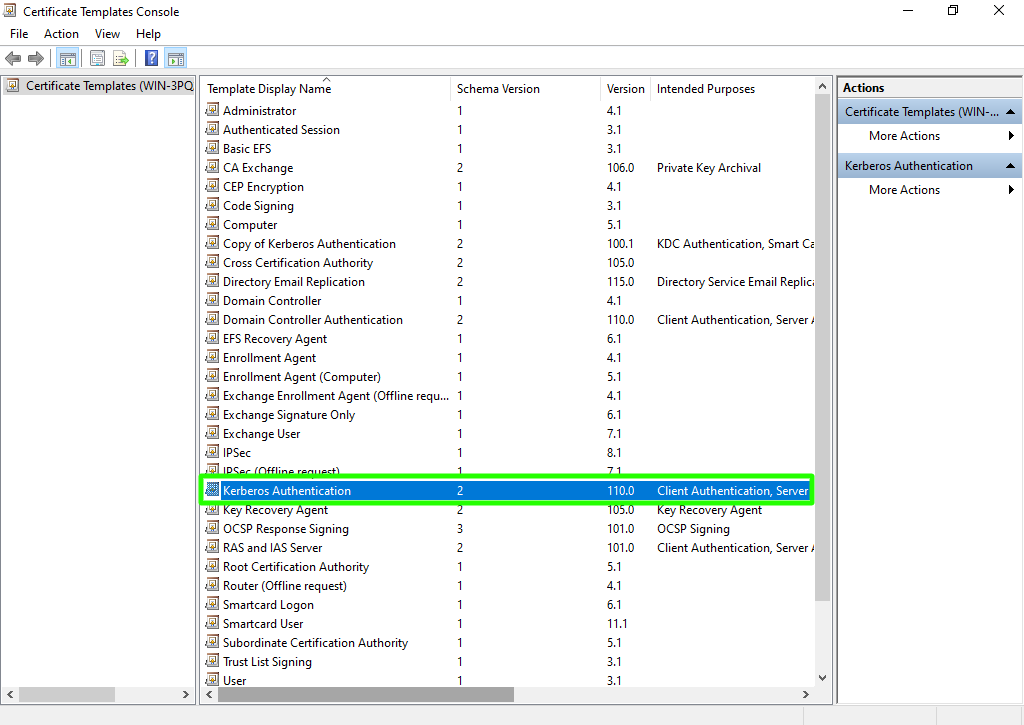The height and width of the screenshot is (725, 1024).
Task: Click the Export List toolbar icon
Action: (x=121, y=59)
